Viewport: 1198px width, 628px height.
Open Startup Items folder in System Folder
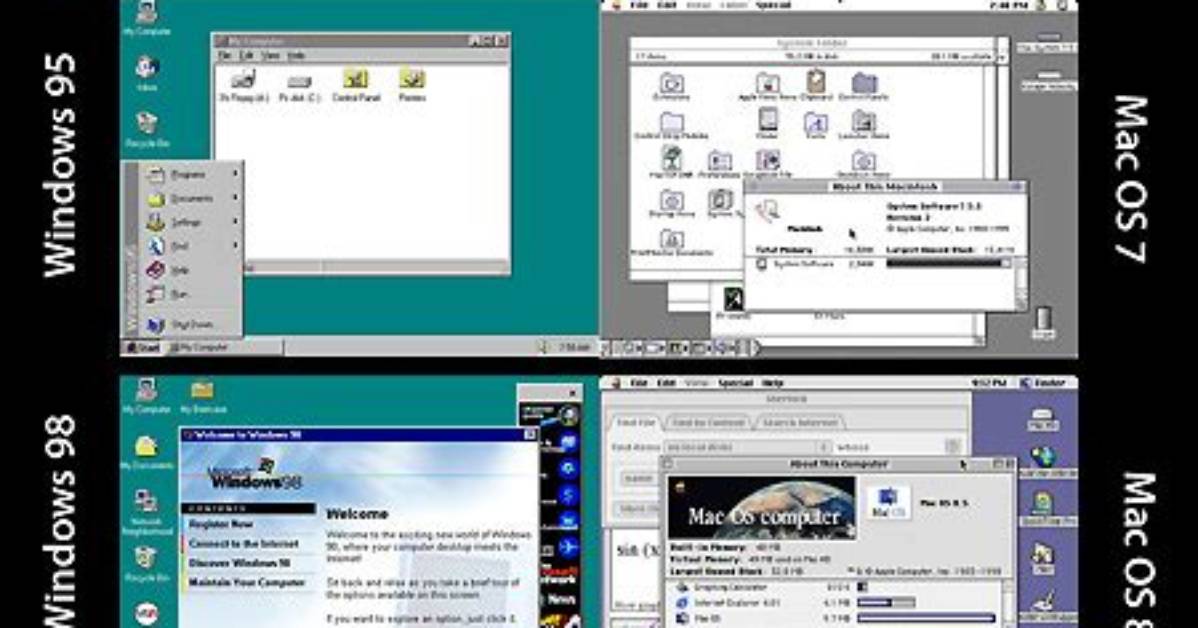click(x=672, y=204)
